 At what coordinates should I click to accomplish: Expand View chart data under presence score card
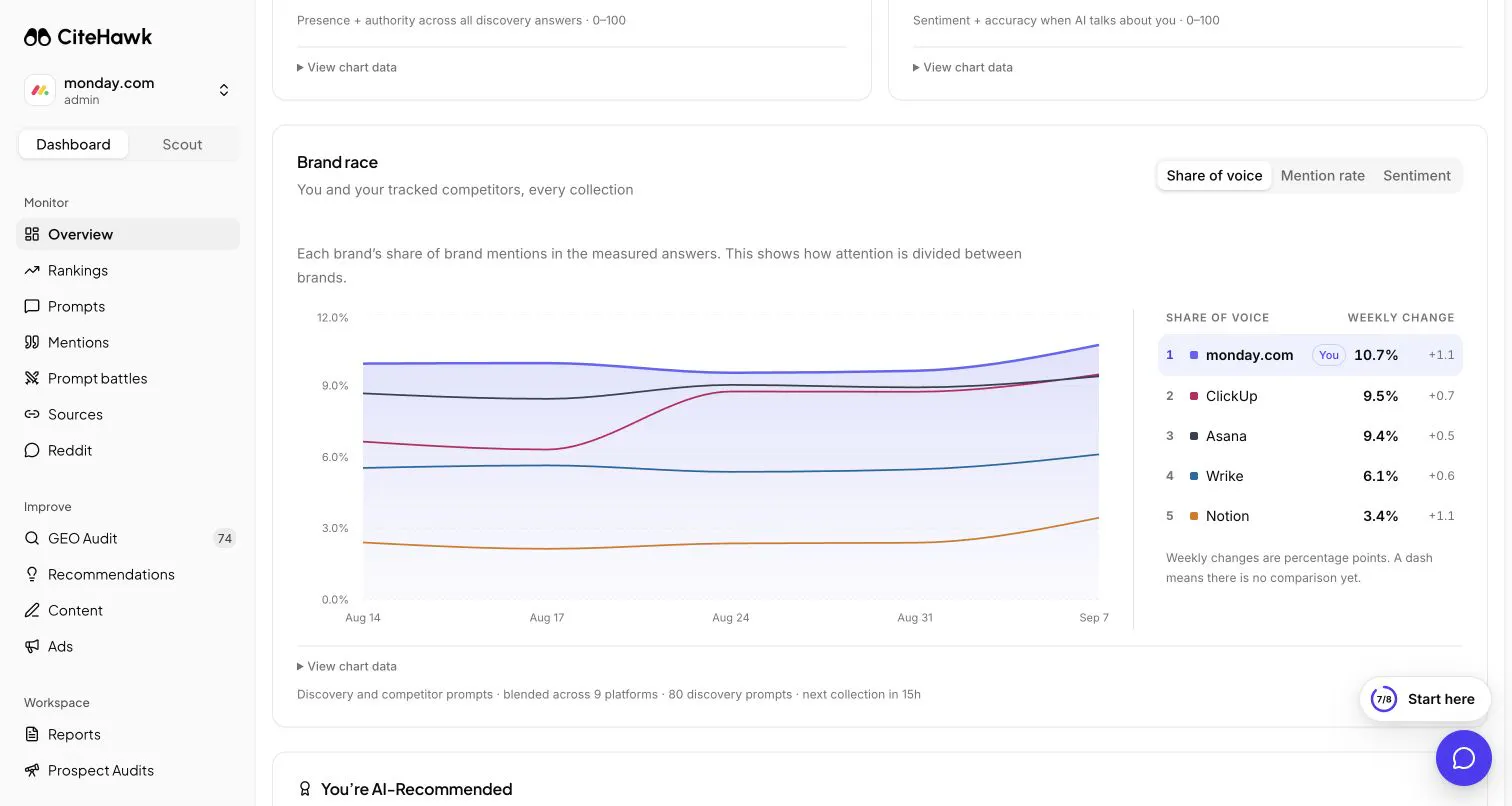(x=347, y=67)
